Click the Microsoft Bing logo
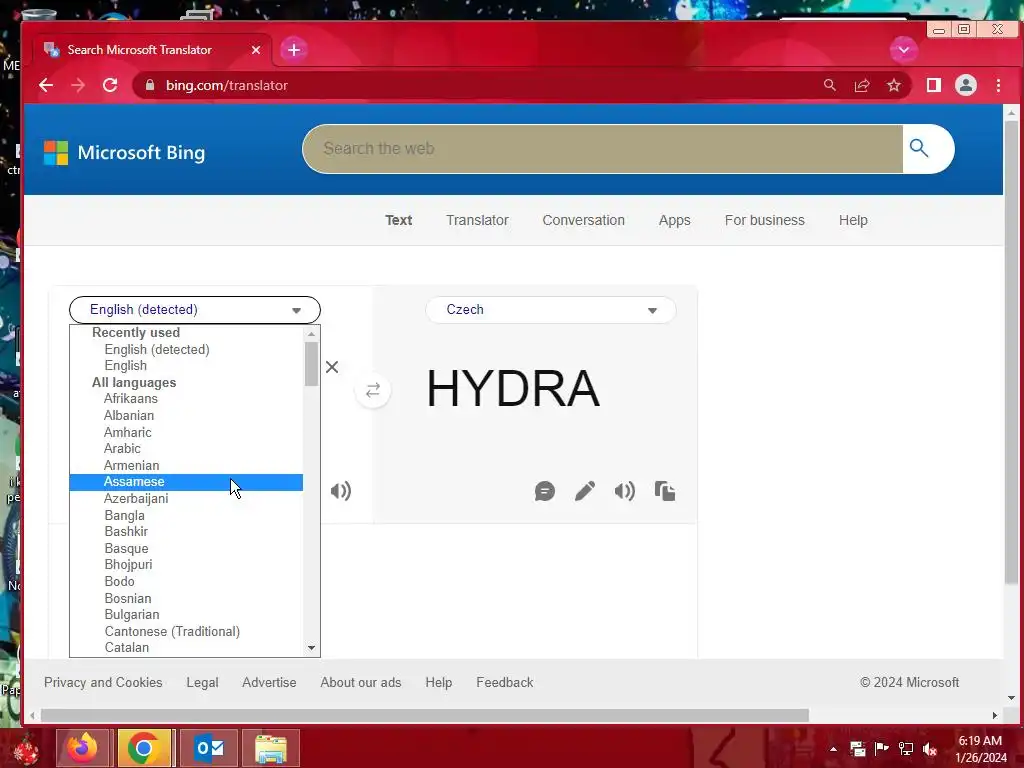The height and width of the screenshot is (768, 1024). click(124, 153)
